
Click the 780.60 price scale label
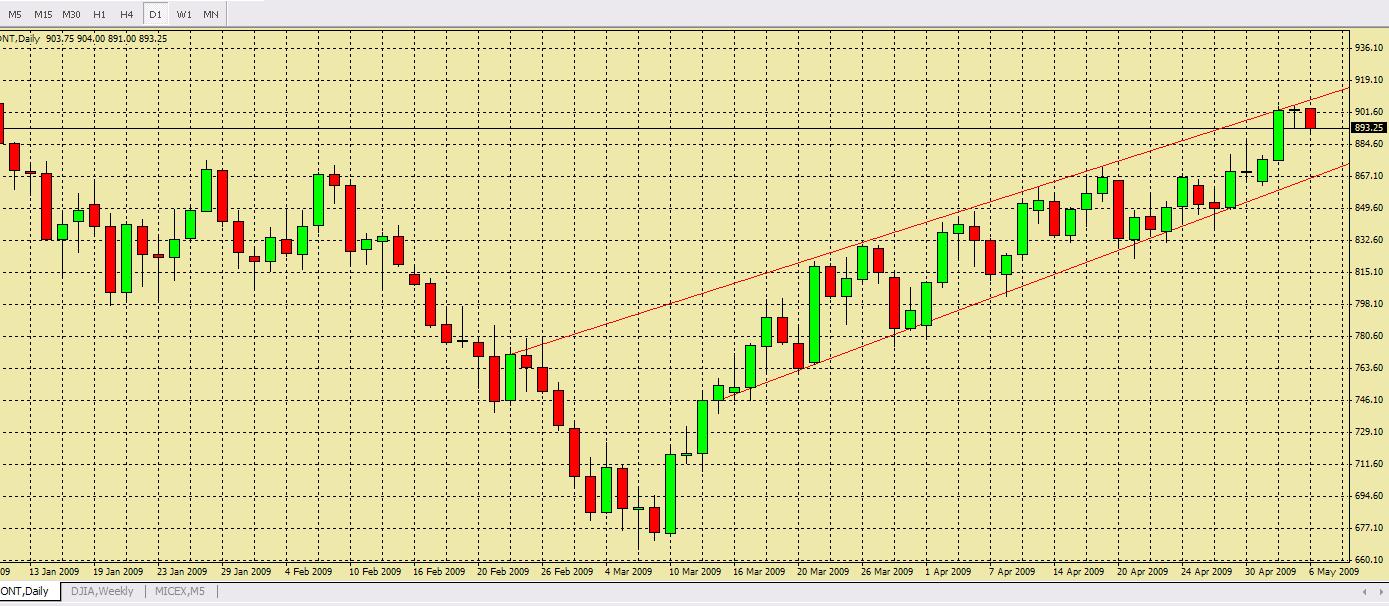pos(1368,335)
